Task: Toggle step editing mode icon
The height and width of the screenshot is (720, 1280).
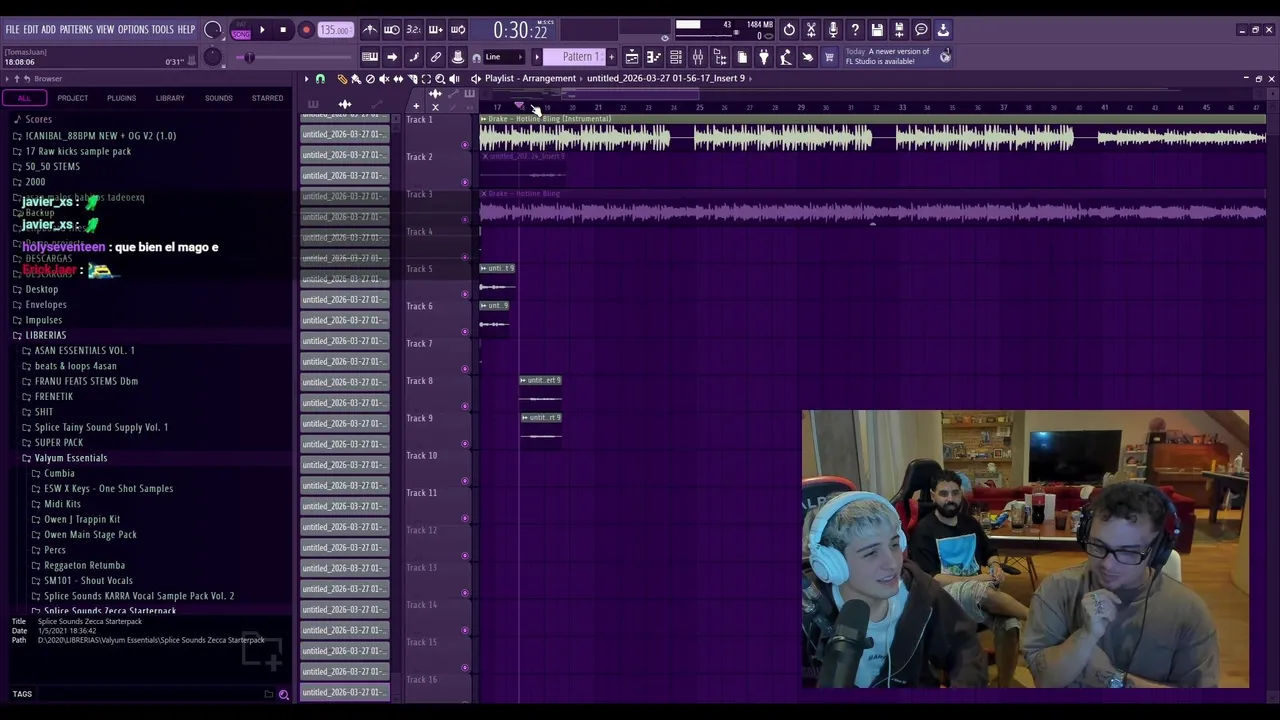Action: pos(414,57)
